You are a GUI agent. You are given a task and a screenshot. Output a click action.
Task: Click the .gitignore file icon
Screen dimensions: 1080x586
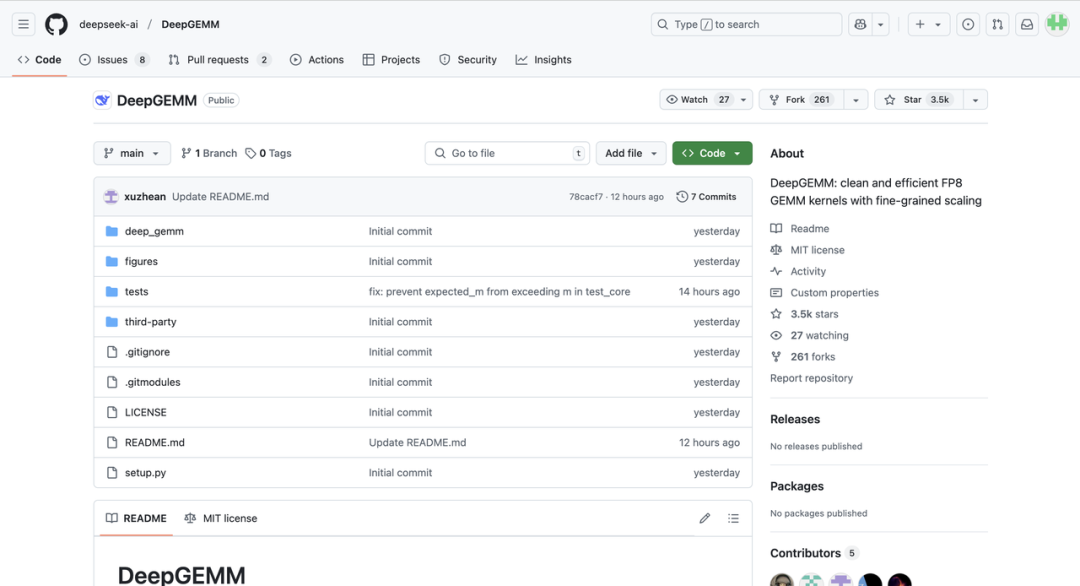click(112, 352)
